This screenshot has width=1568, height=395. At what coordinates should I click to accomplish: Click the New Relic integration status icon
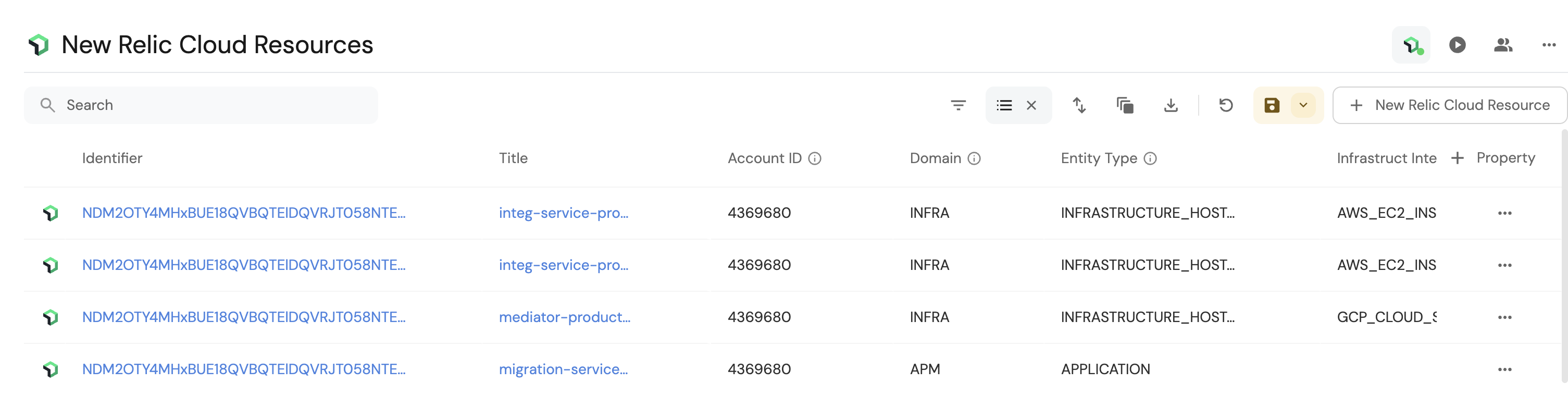click(x=1411, y=45)
